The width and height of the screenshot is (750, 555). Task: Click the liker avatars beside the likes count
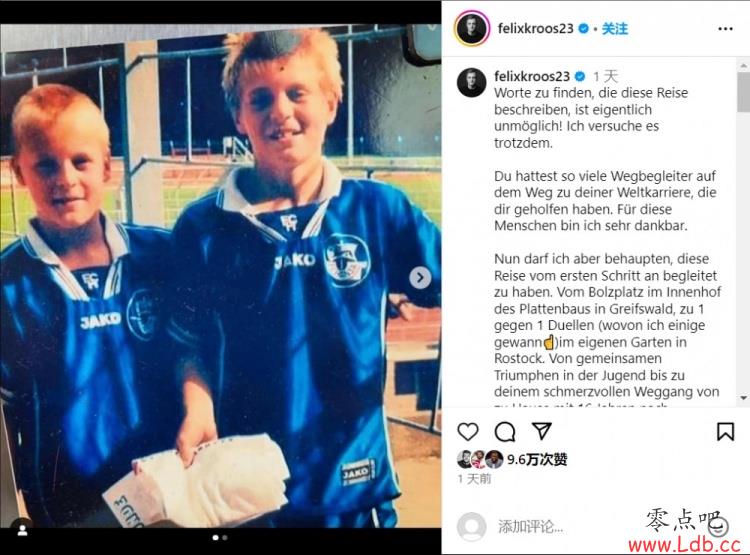click(x=480, y=459)
